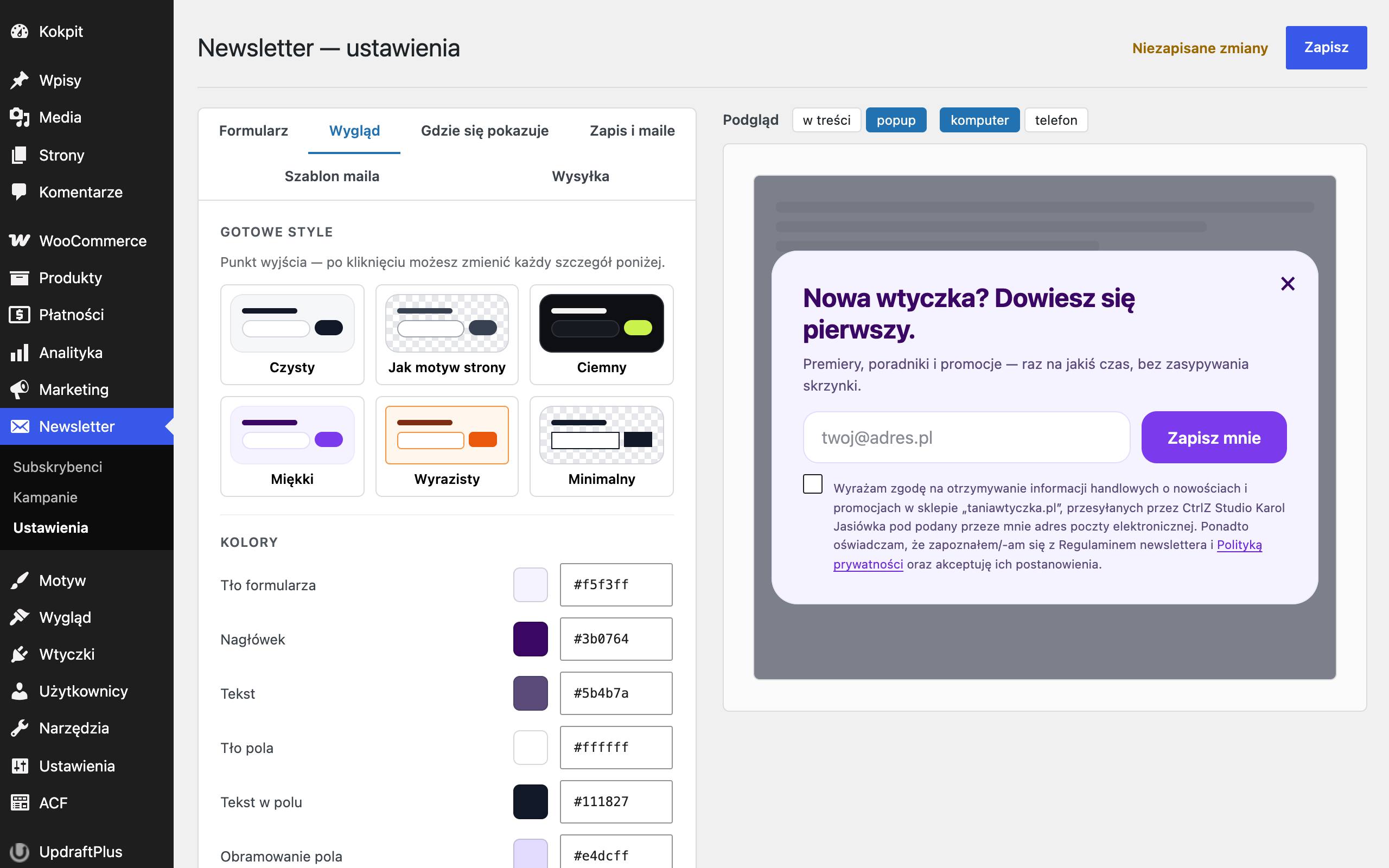The height and width of the screenshot is (868, 1389).
Task: Open the Nagłówek color swatch
Action: [530, 639]
